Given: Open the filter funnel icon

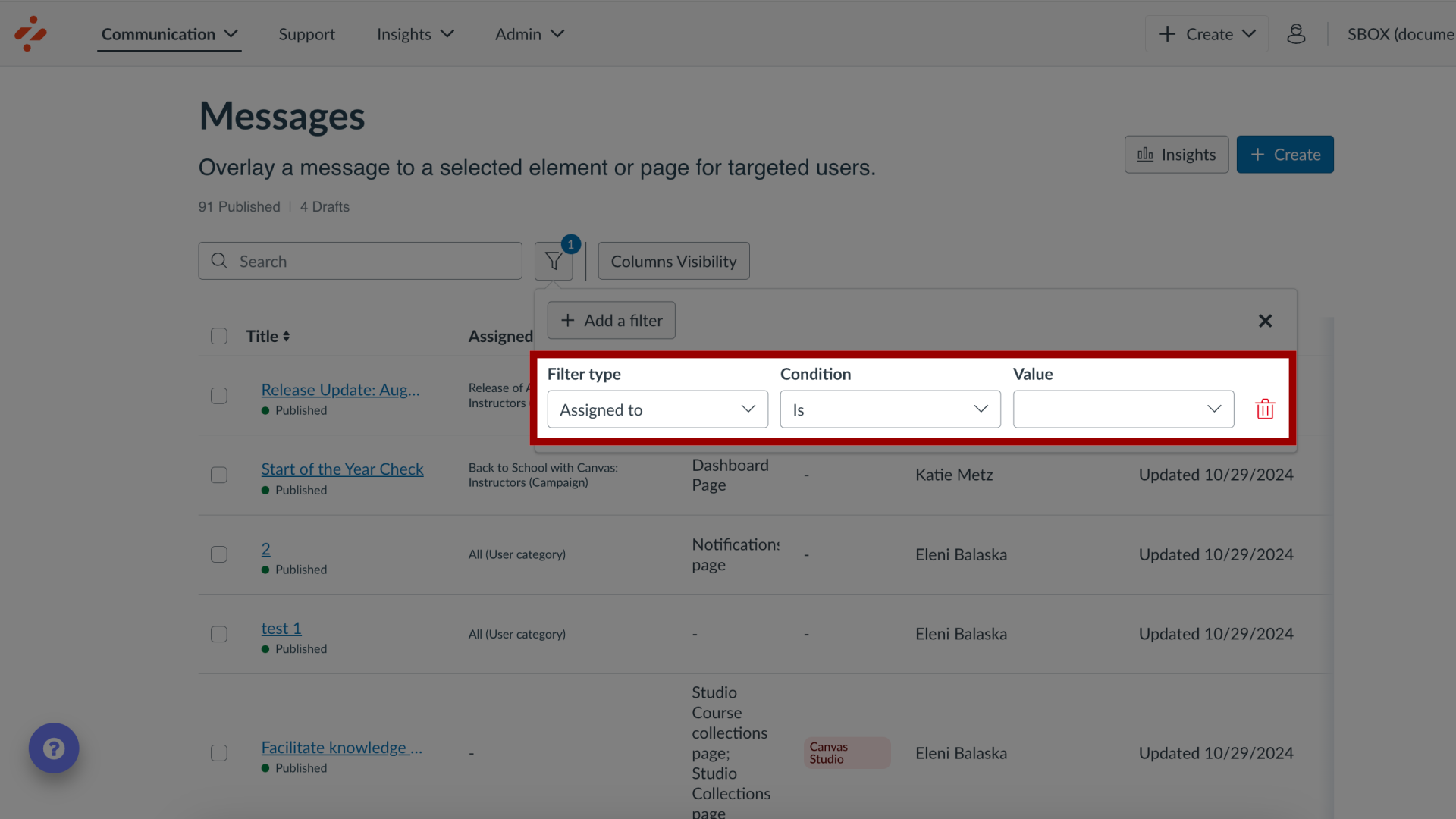Looking at the screenshot, I should coord(554,261).
